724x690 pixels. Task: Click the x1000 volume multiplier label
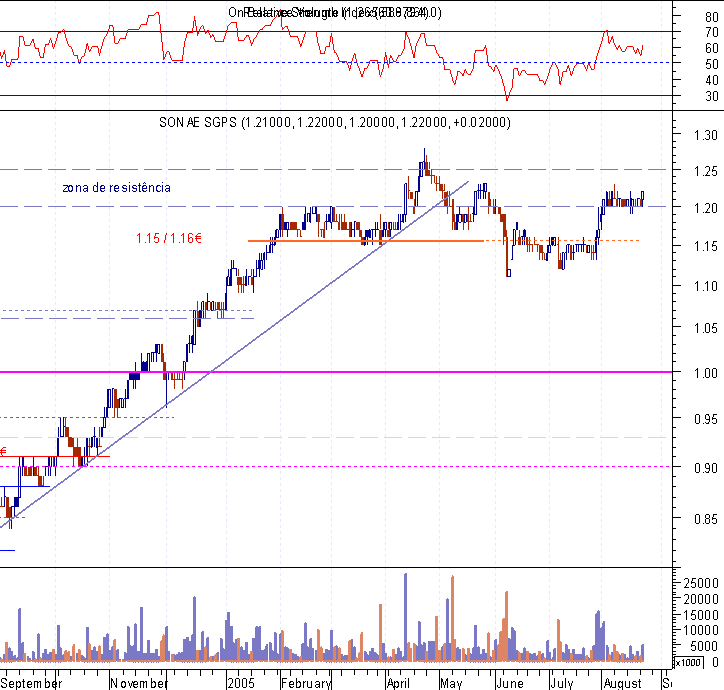click(x=688, y=663)
